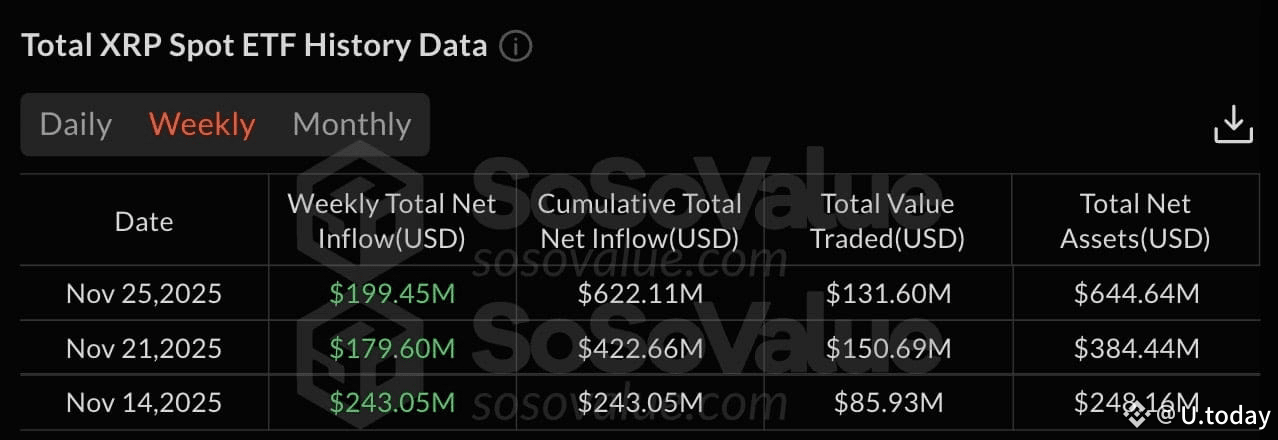Download the ETF history data

(x=1233, y=124)
